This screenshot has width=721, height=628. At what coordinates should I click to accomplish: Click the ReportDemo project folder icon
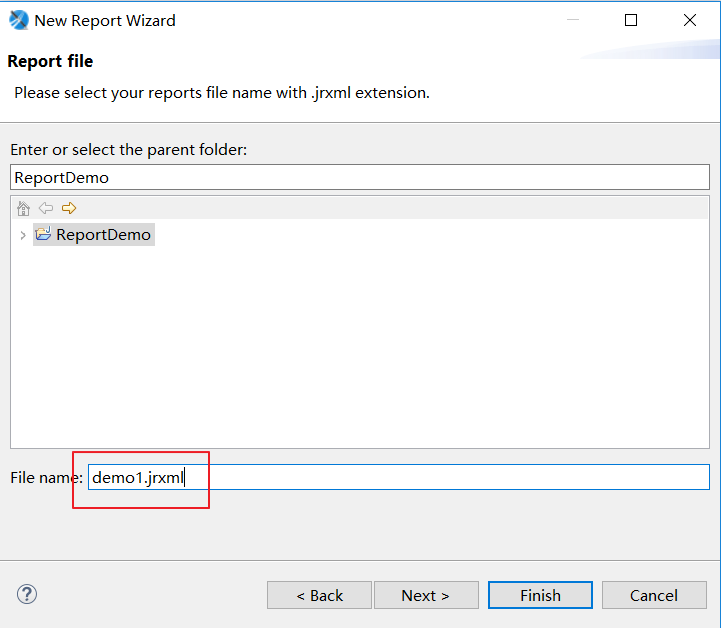coord(43,235)
